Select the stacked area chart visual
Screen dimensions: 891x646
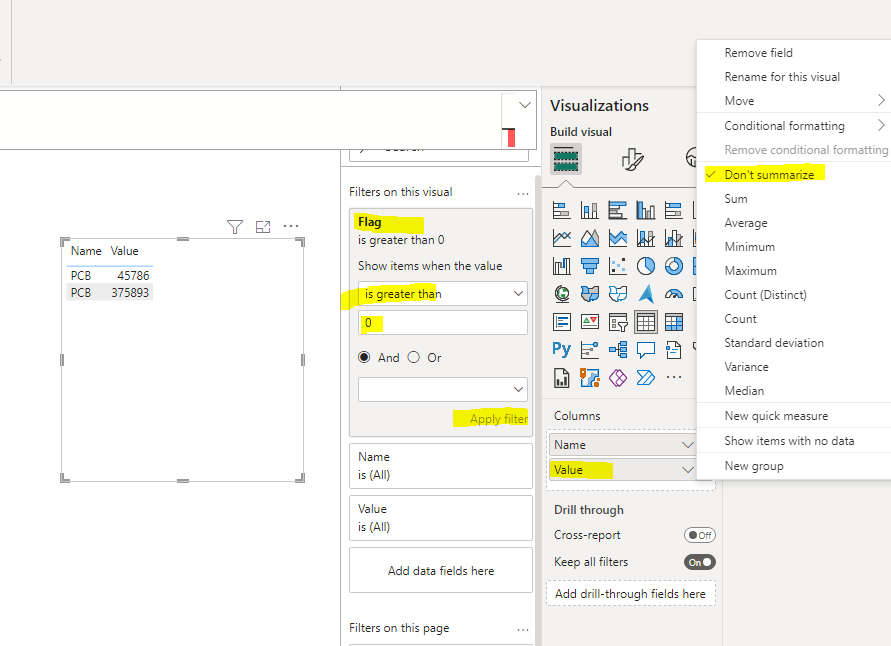tap(618, 238)
